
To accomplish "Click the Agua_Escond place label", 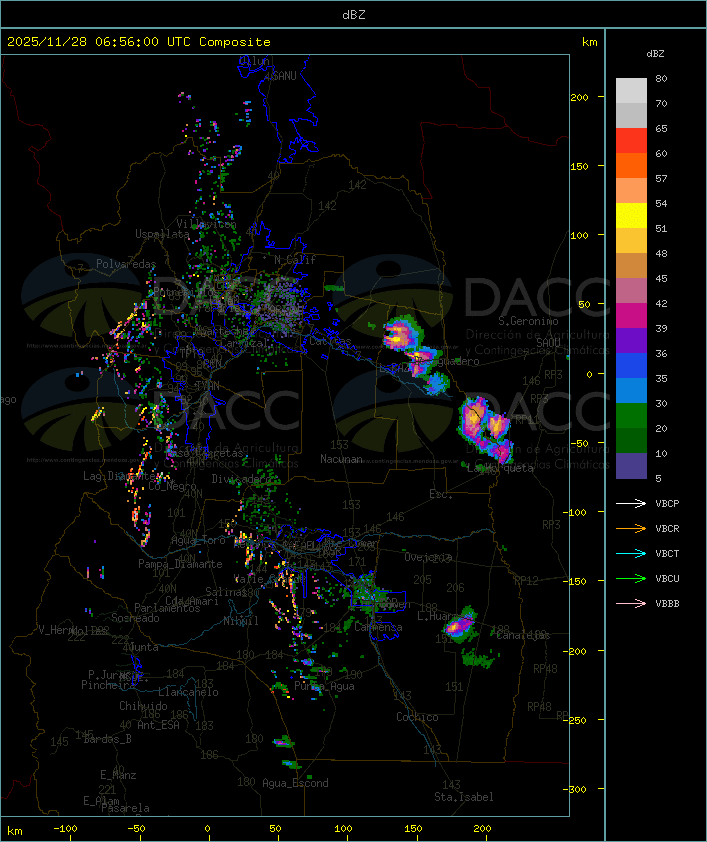I will [295, 783].
